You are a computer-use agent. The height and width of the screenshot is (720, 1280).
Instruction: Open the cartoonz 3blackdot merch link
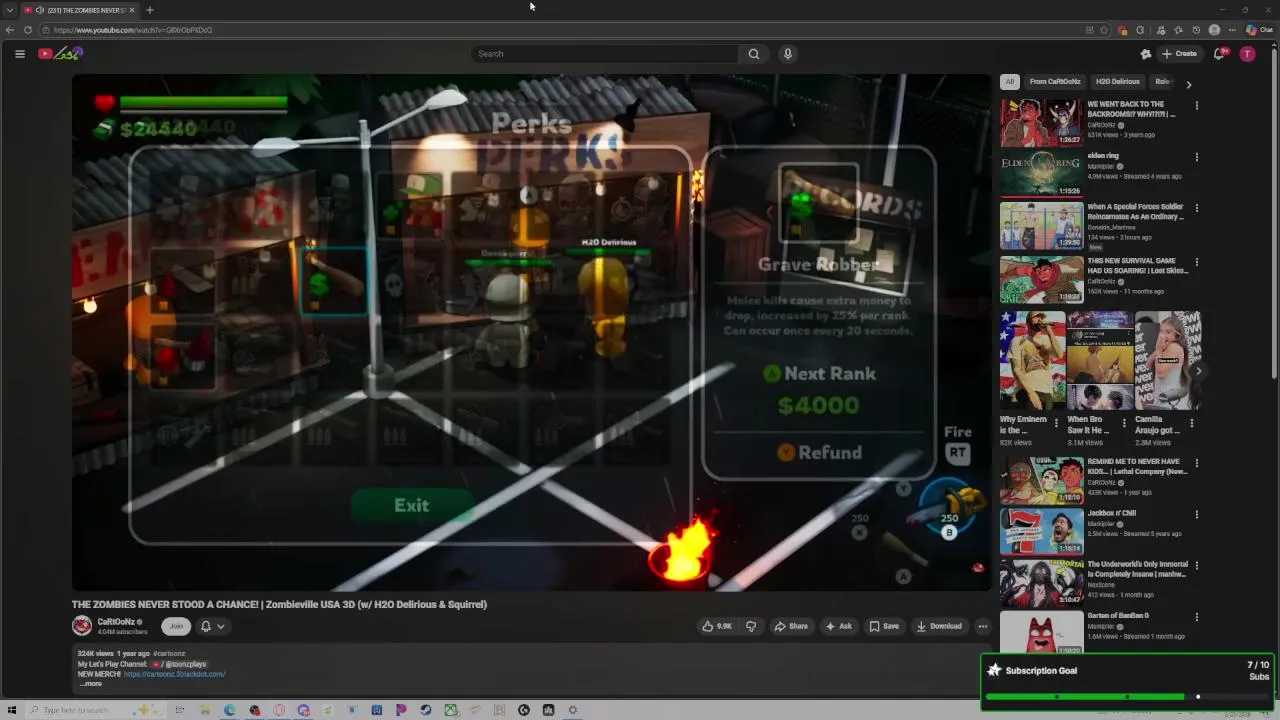(x=174, y=674)
